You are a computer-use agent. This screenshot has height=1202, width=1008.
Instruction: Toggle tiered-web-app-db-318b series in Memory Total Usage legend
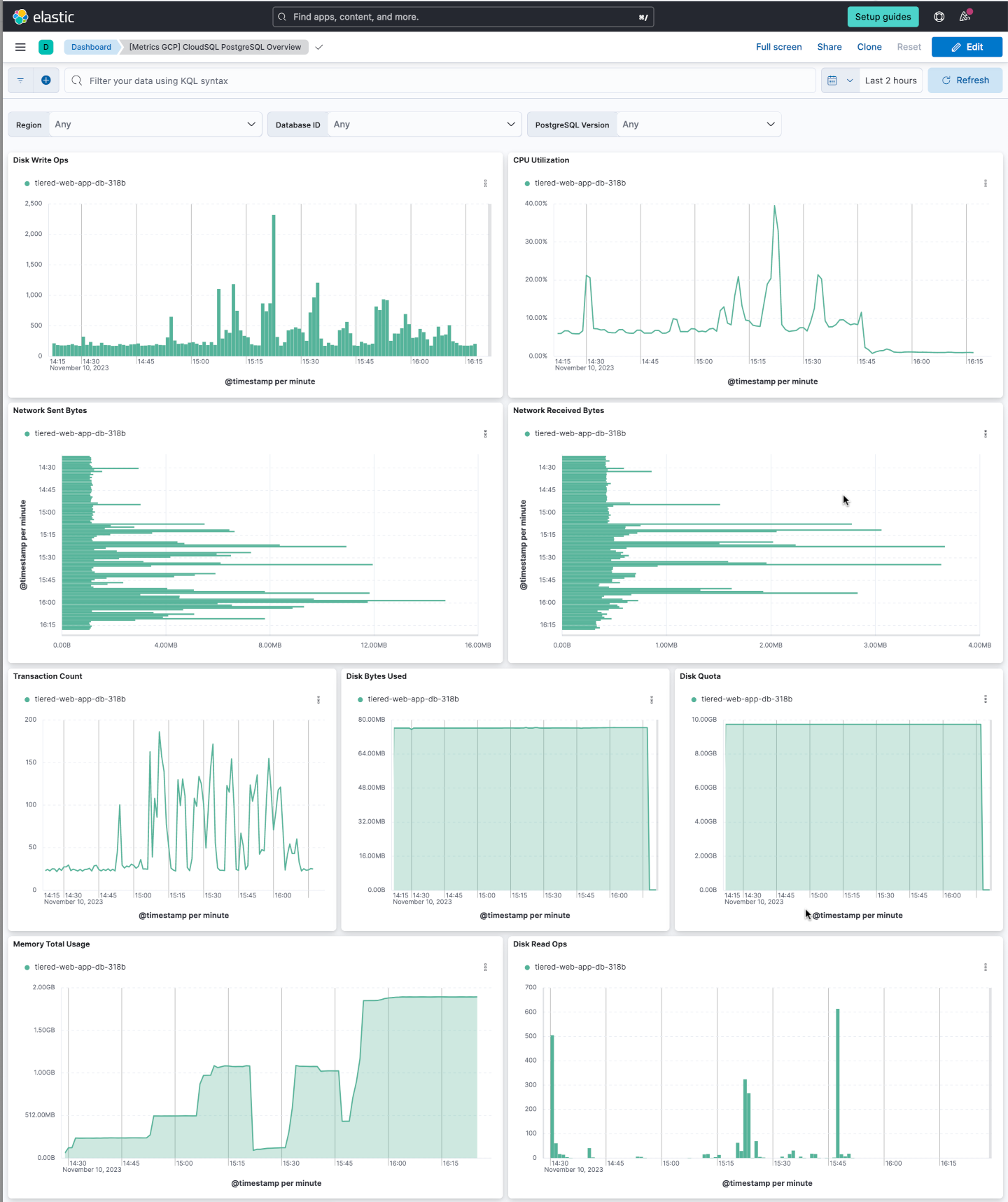click(x=80, y=967)
